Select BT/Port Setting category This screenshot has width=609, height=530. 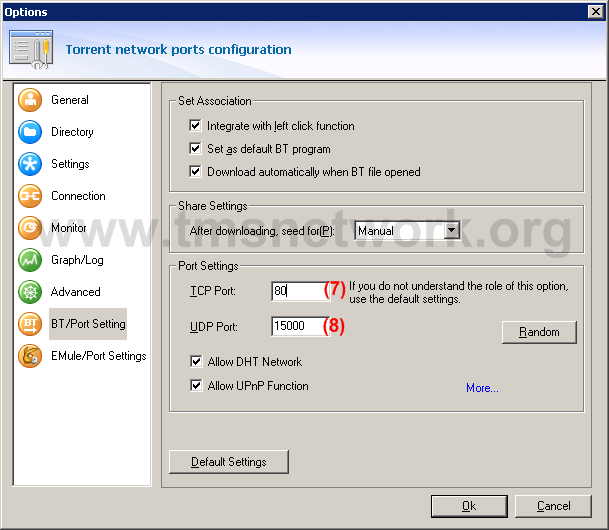88,324
